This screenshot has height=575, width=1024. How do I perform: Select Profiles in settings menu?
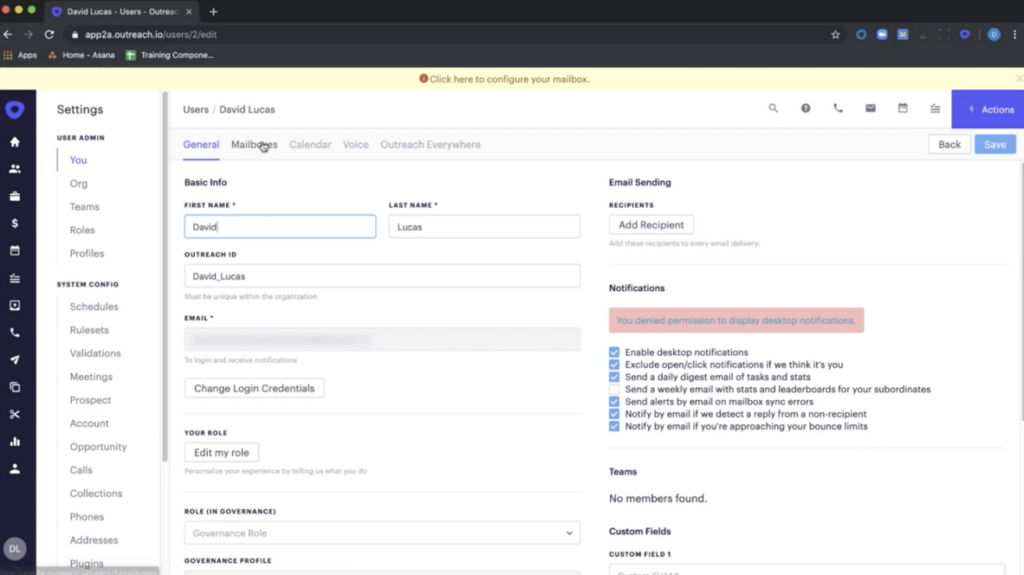pyautogui.click(x=87, y=254)
